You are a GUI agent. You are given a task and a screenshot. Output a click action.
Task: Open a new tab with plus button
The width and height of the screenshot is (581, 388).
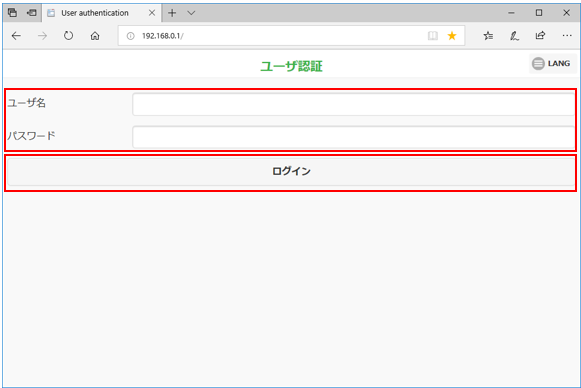[172, 13]
